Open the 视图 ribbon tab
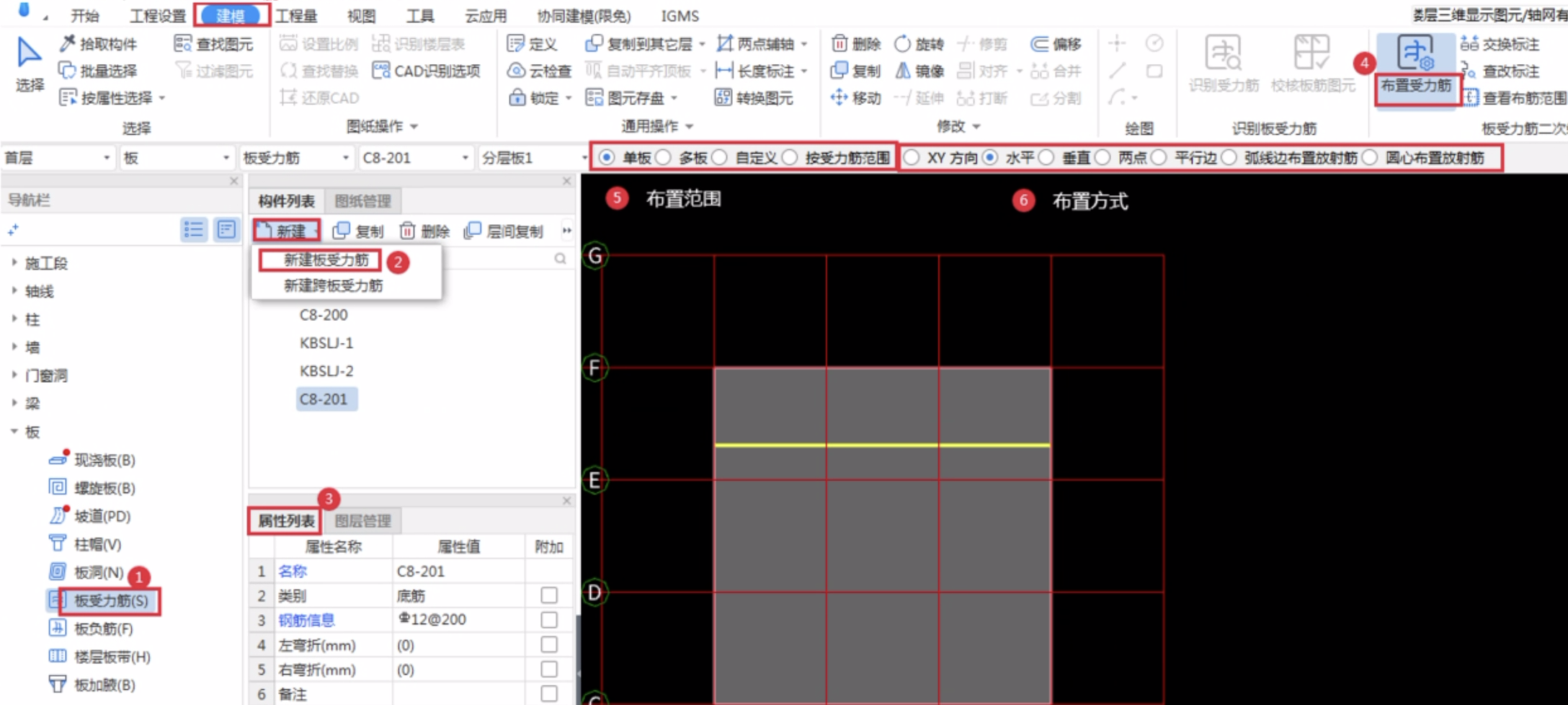This screenshot has width=1568, height=705. pyautogui.click(x=361, y=15)
